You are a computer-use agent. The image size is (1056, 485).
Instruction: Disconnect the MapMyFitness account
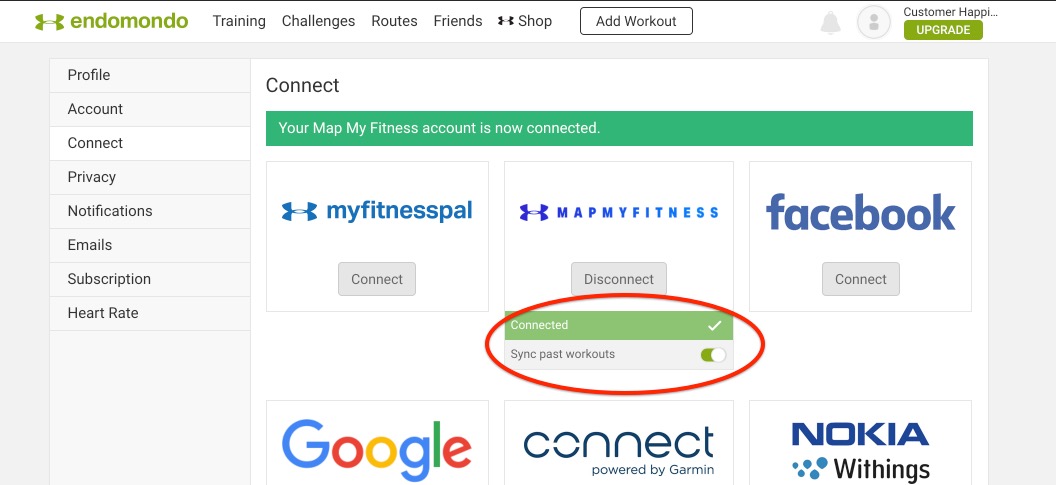click(x=619, y=279)
